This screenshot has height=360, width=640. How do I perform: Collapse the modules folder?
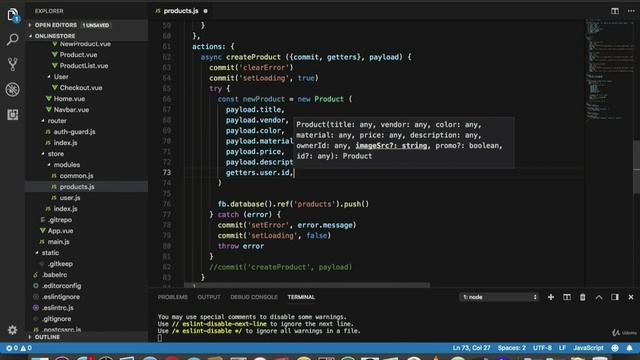67,165
